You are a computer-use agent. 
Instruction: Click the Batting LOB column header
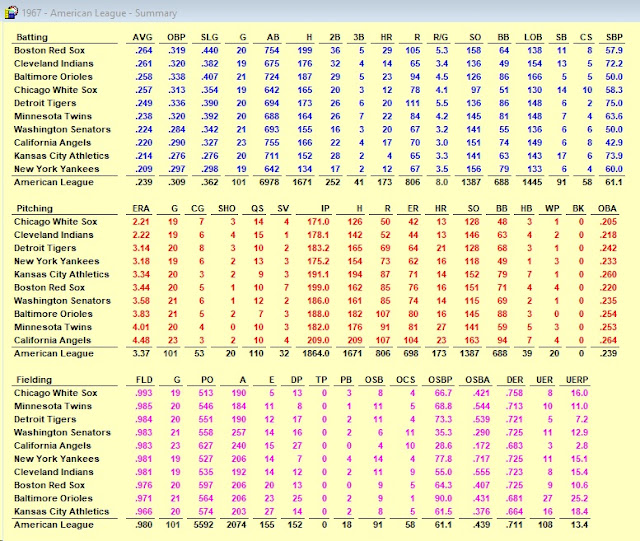[x=533, y=37]
